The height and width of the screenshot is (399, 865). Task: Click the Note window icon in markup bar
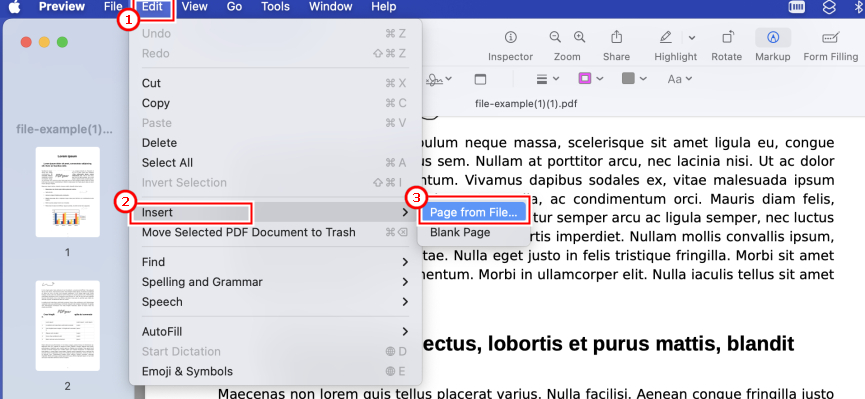coord(480,79)
